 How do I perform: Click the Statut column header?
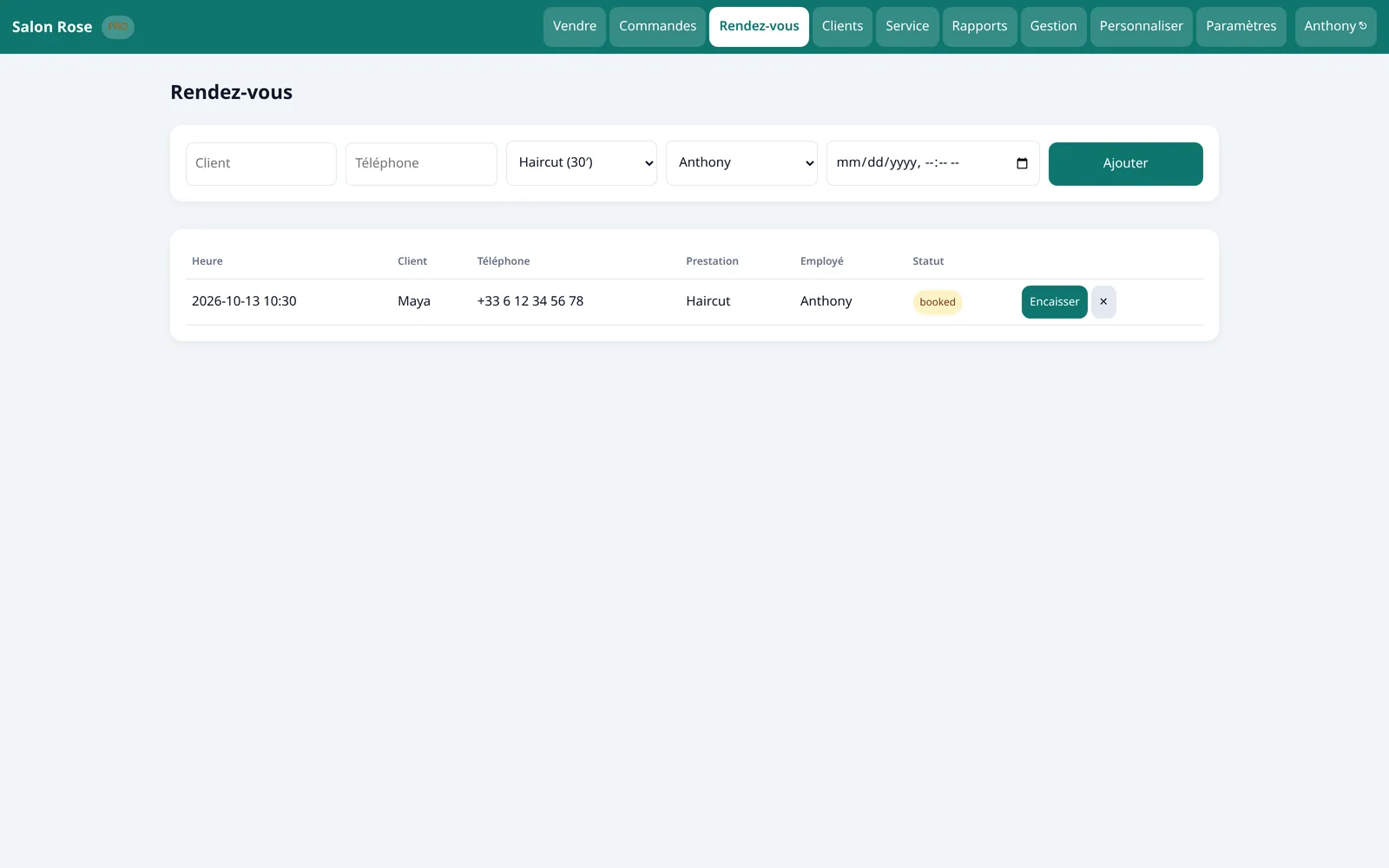point(928,261)
